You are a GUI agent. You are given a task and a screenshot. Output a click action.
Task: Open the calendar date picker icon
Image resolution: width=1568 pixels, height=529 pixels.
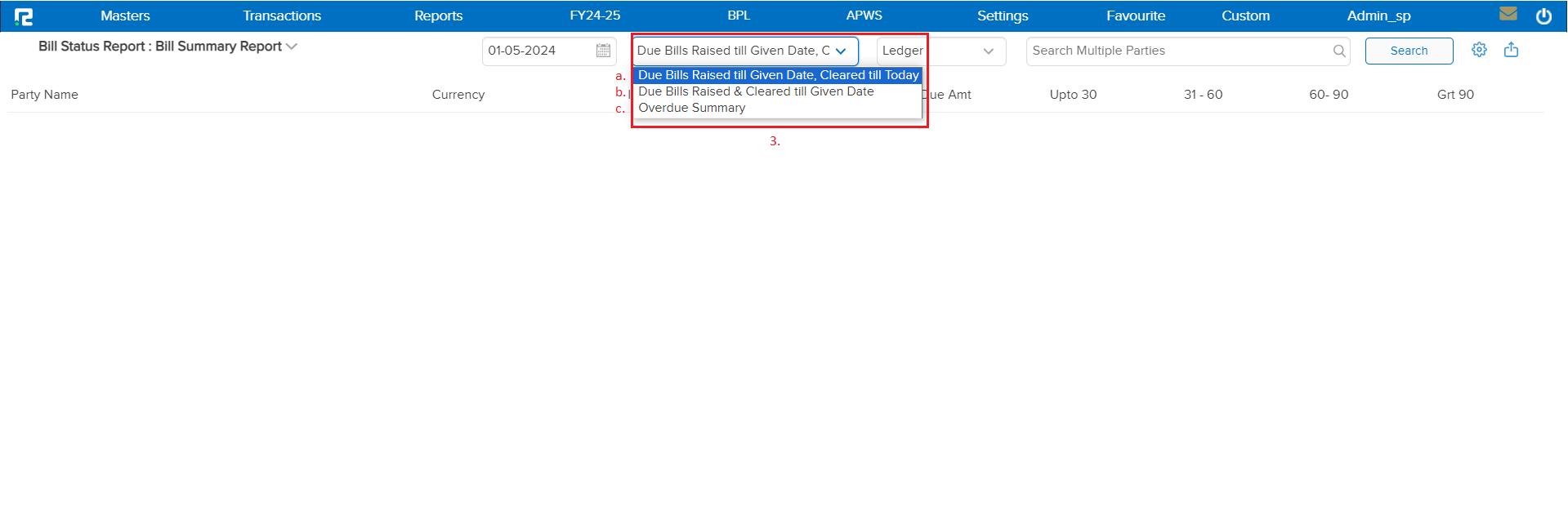603,51
